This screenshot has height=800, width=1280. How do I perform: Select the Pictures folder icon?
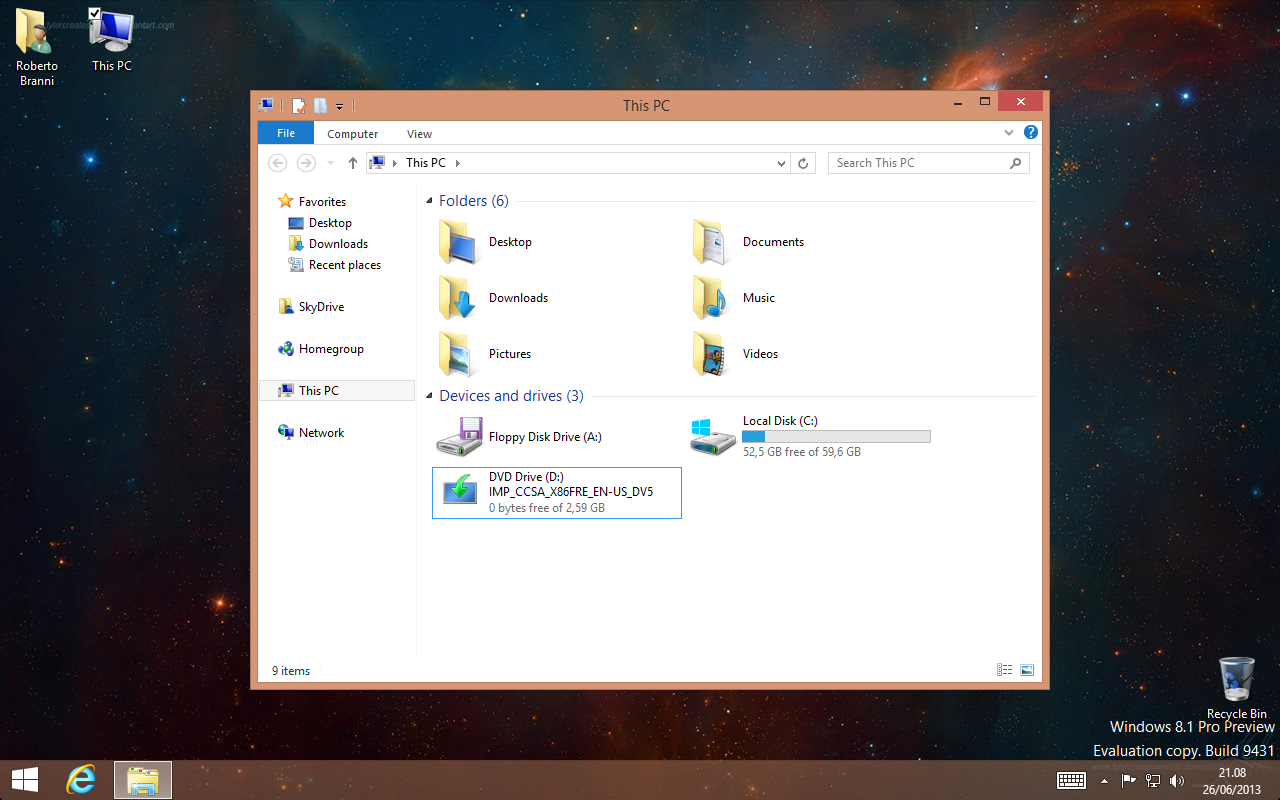(x=458, y=354)
